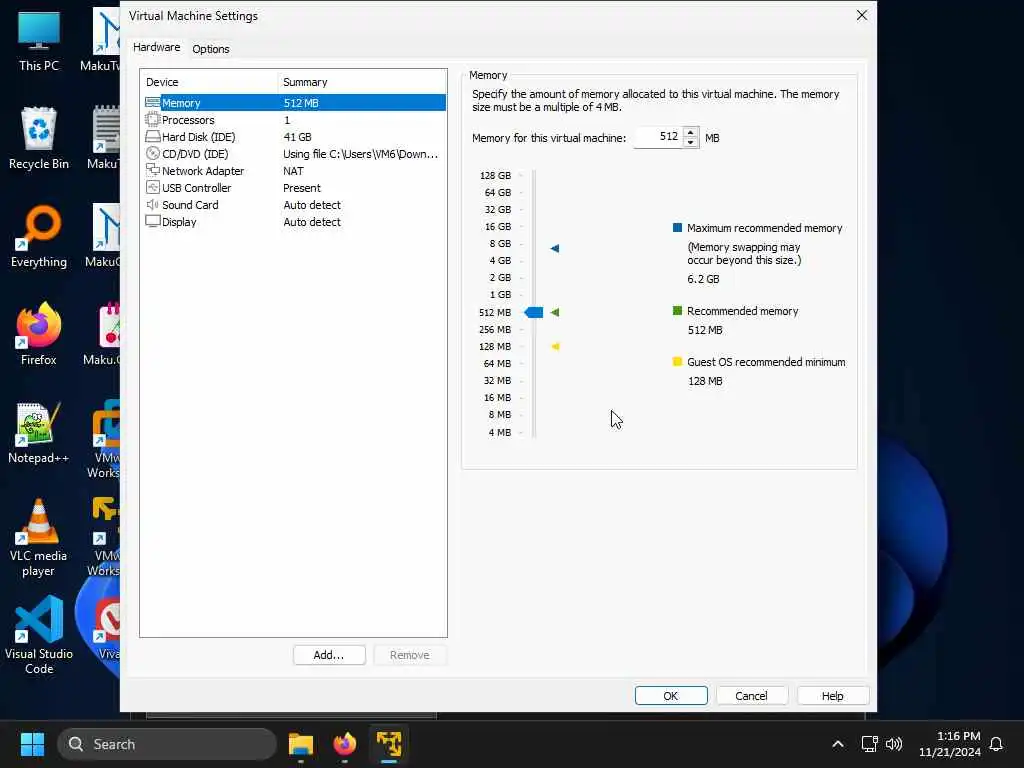
Task: Click the '1 GB' slider label
Action: pos(500,295)
